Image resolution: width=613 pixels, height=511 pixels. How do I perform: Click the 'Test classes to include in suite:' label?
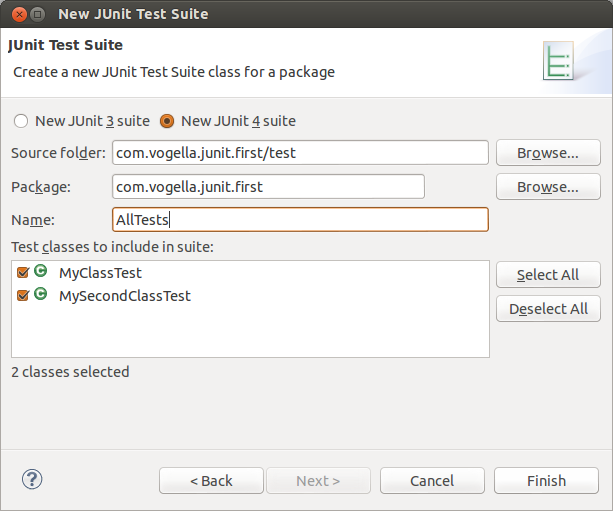coord(112,247)
